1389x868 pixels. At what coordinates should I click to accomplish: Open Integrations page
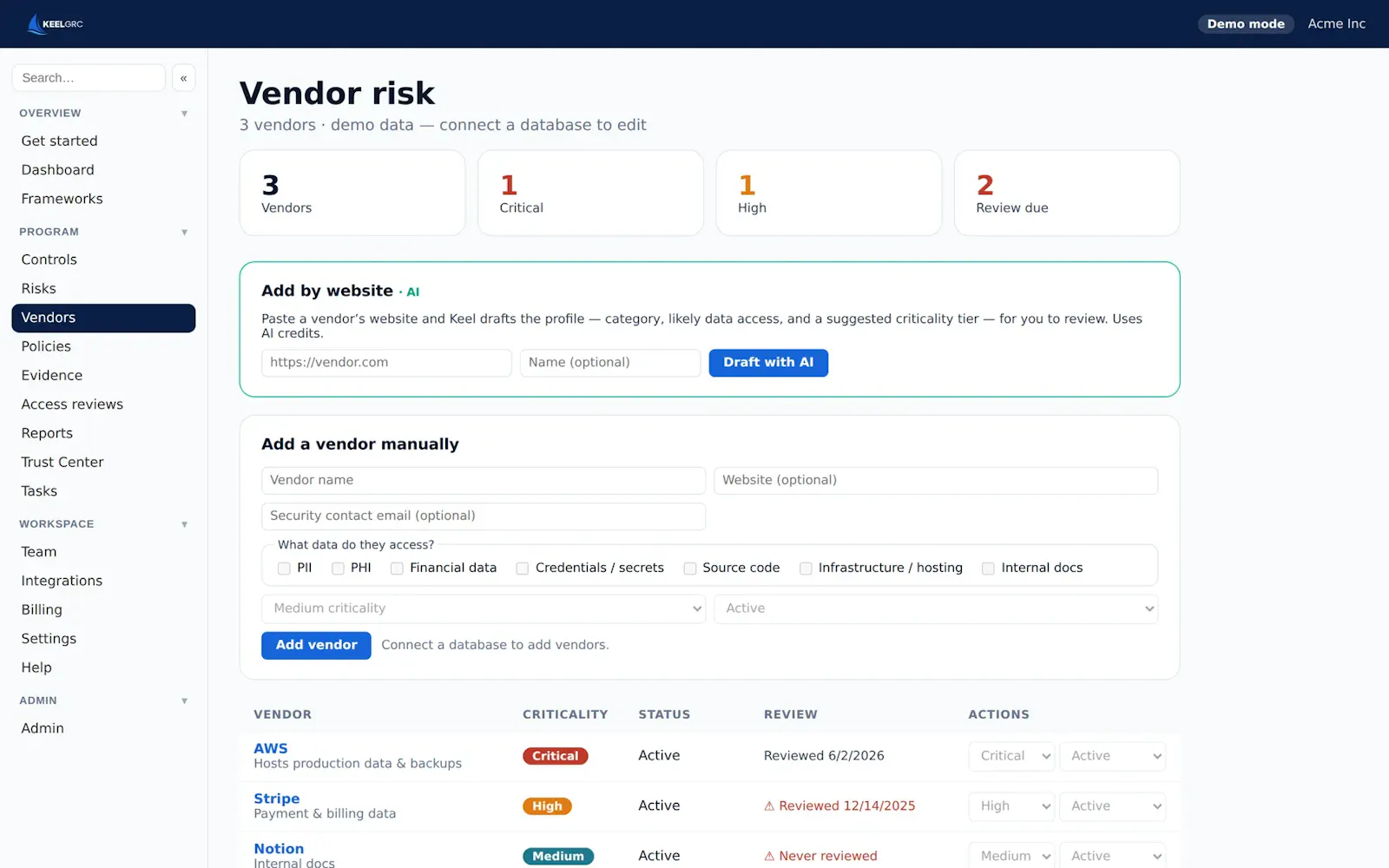pos(103,581)
